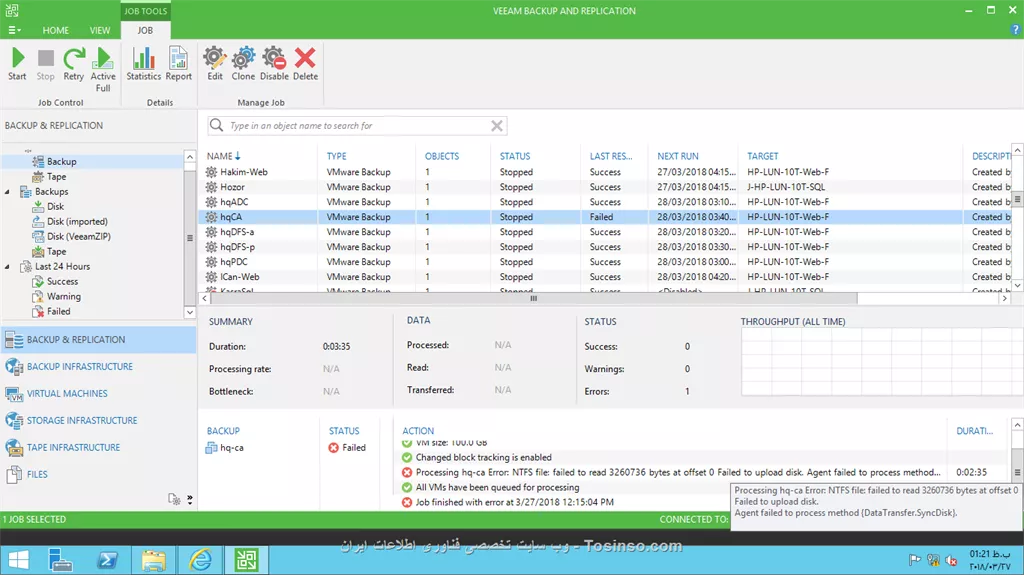The width and height of the screenshot is (1024, 575).
Task: Select hq-ca in the BACKUP list
Action: pos(225,448)
